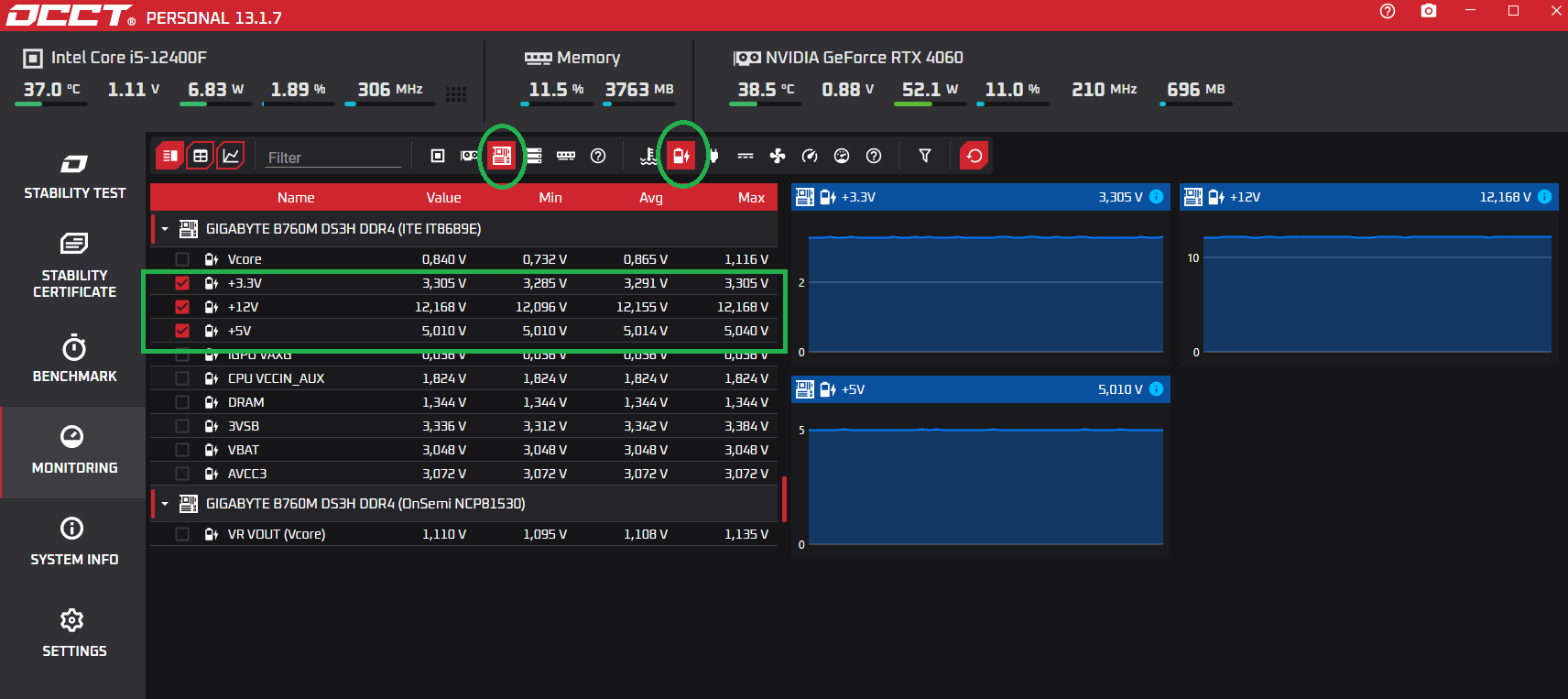Click the +12V graph plot area
The image size is (1568, 699).
pyautogui.click(x=1377, y=293)
